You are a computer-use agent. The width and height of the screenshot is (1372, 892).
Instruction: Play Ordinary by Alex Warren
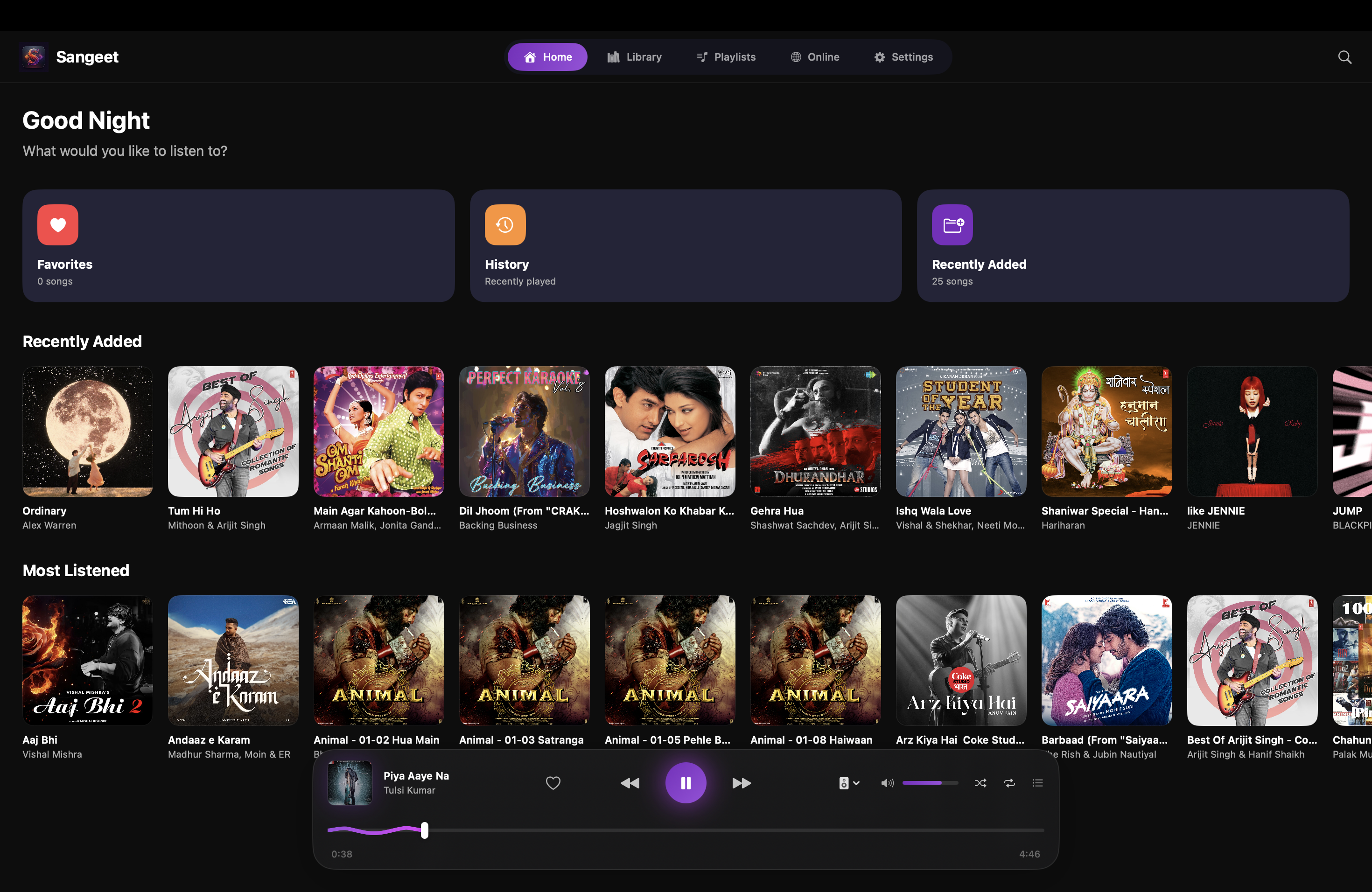point(88,432)
